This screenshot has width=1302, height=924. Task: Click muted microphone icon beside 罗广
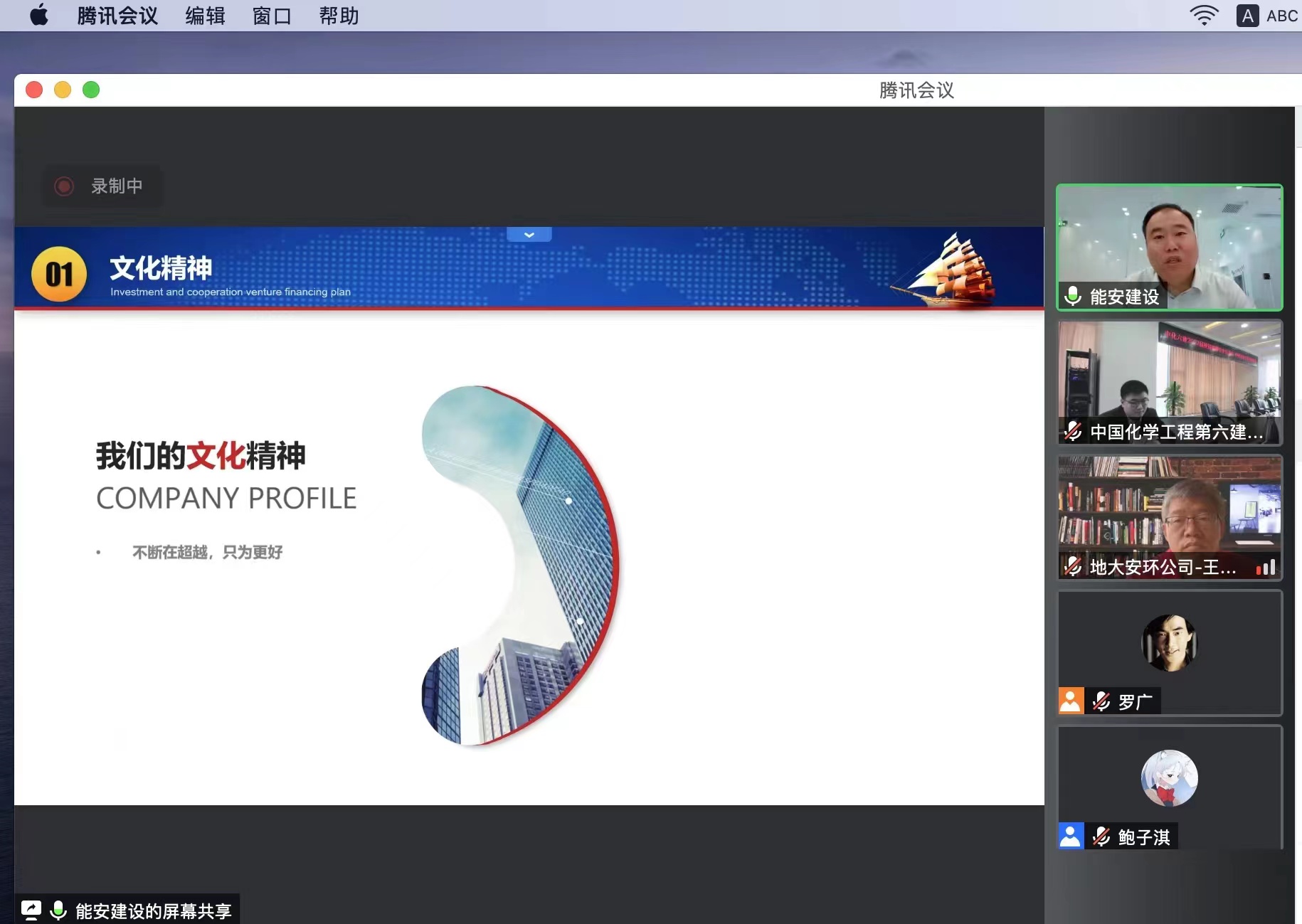pos(1101,701)
